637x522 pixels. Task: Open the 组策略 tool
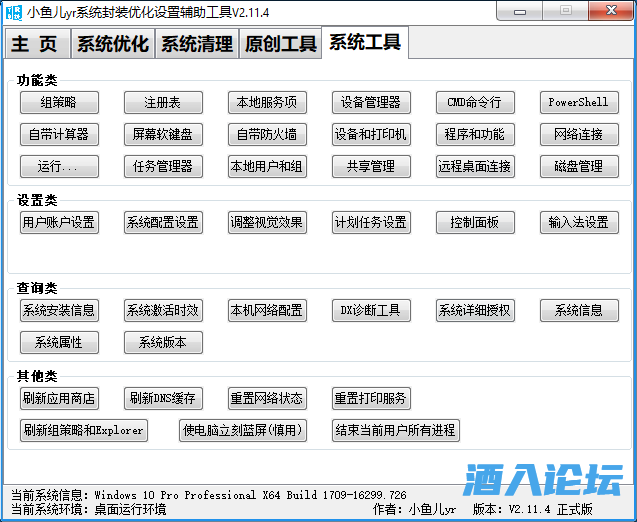pos(59,102)
